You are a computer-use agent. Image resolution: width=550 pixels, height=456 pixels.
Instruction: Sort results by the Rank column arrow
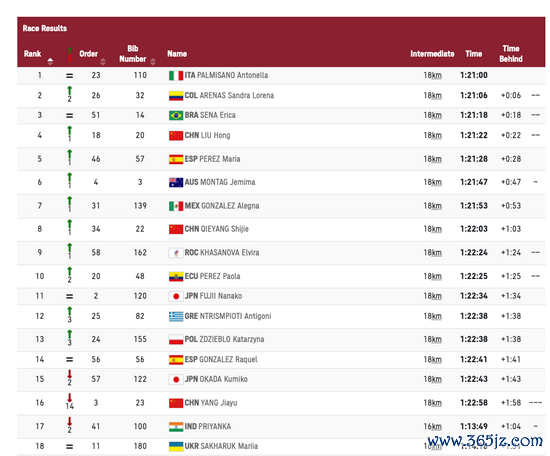(x=50, y=61)
